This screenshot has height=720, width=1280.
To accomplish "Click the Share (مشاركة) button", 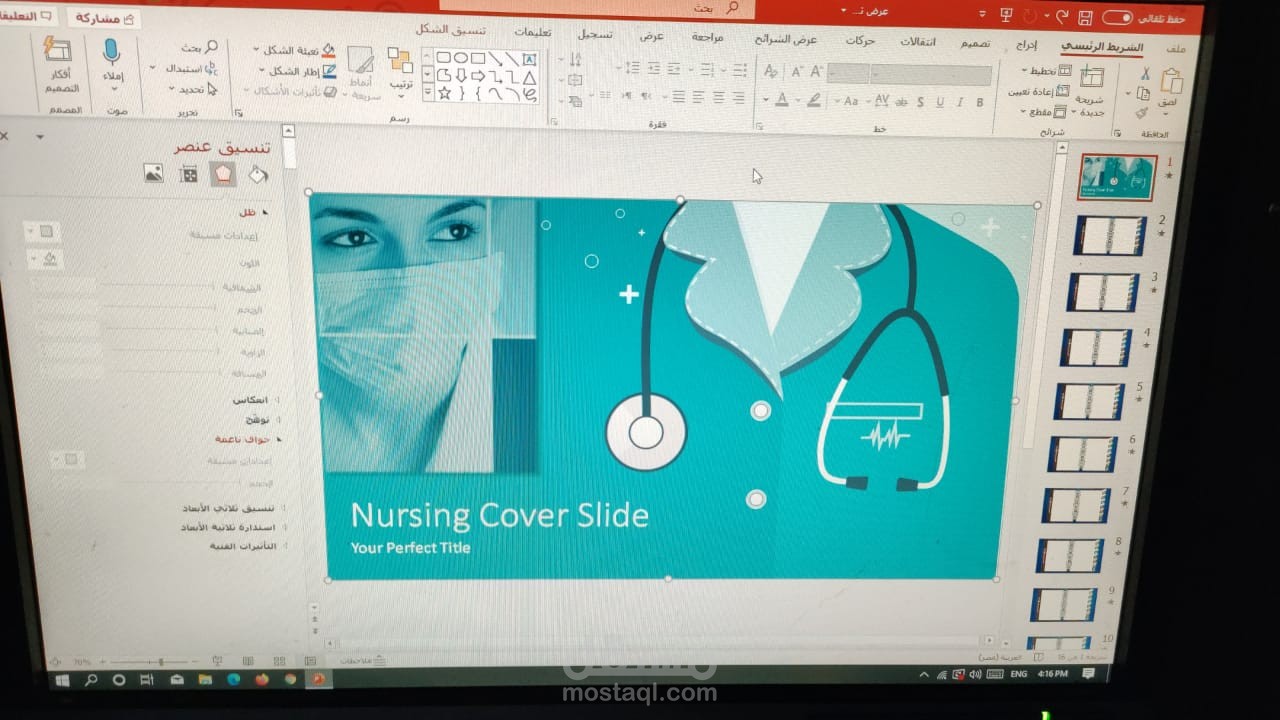I will [x=105, y=18].
